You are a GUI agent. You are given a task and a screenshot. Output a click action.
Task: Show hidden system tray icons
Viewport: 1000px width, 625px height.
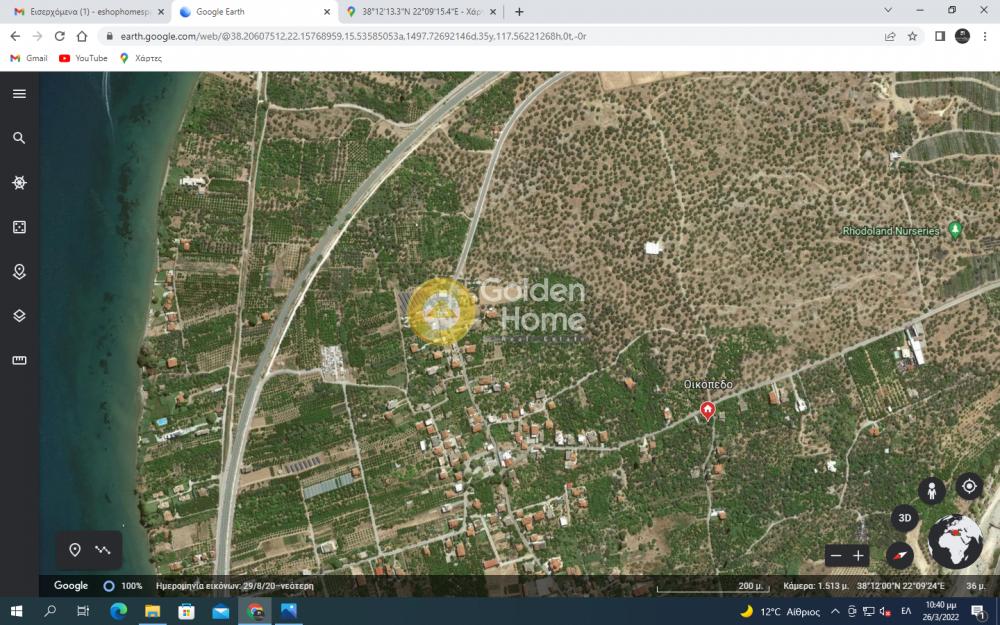pos(835,611)
